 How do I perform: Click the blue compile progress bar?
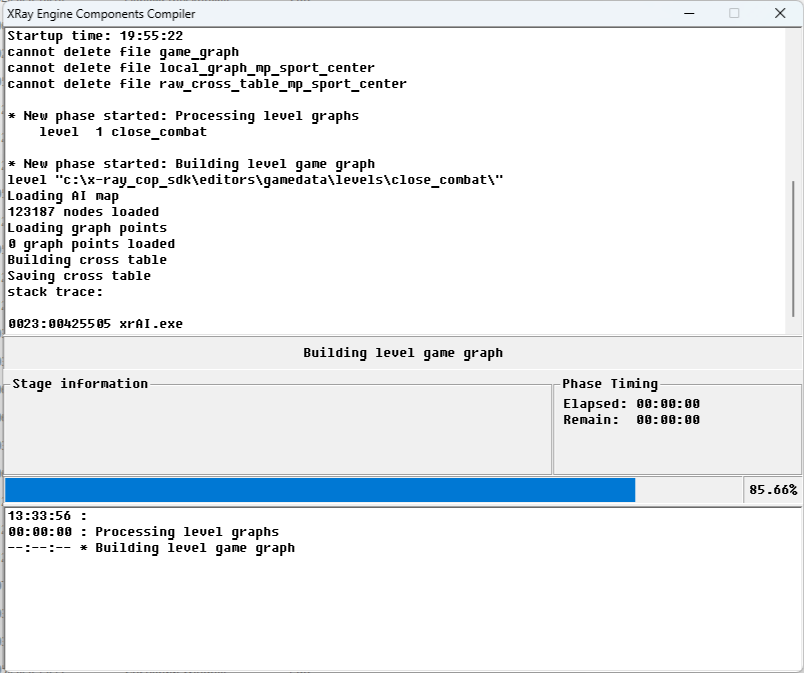(x=320, y=490)
